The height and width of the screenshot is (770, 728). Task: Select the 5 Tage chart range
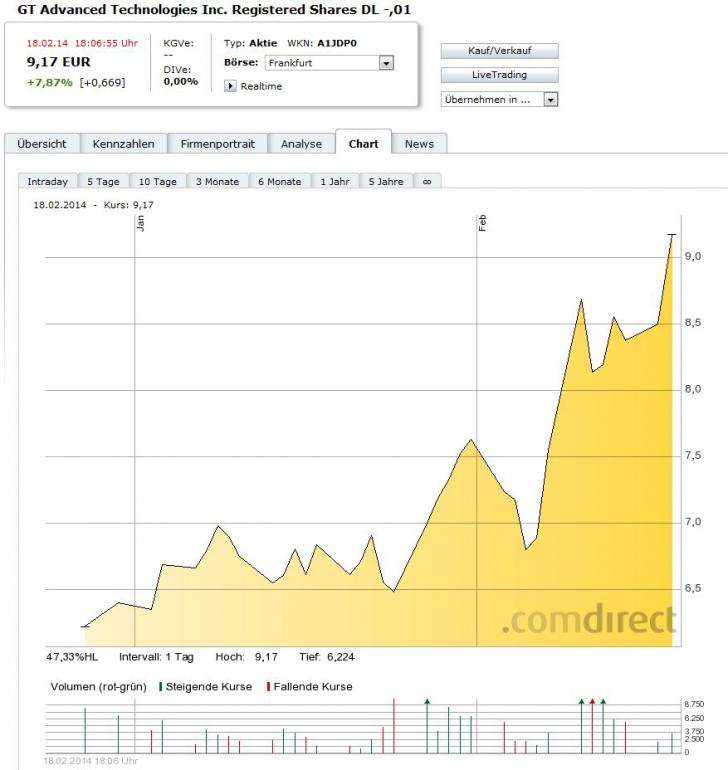point(103,182)
